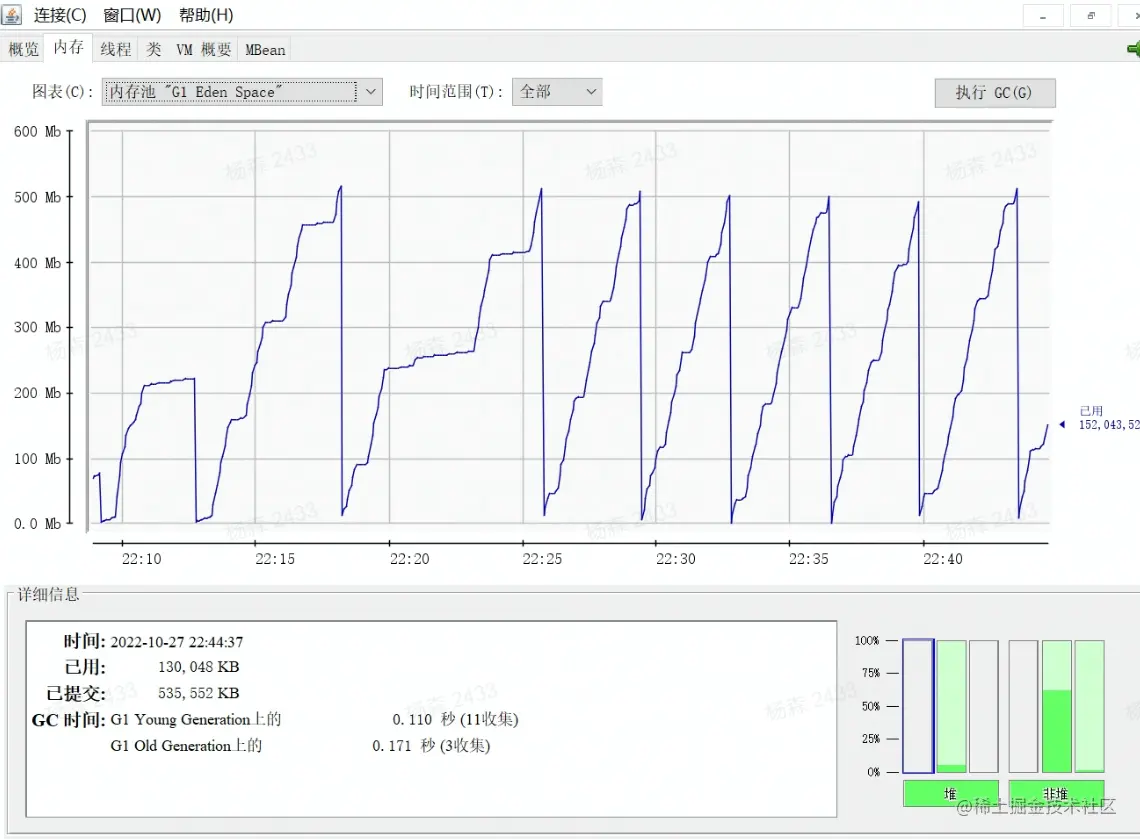1140x840 pixels.
Task: Click the G1 Young Generation GC time line
Action: point(314,719)
